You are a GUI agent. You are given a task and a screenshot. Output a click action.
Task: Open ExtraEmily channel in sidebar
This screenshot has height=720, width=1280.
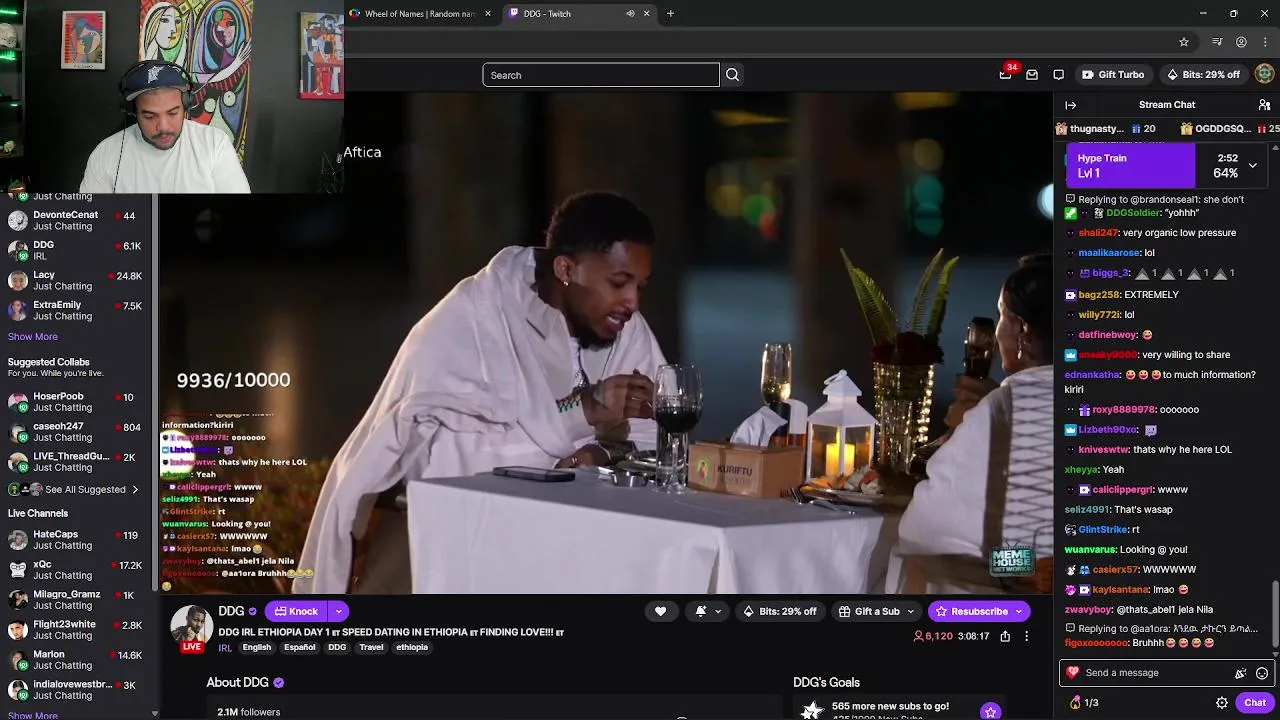click(x=77, y=310)
